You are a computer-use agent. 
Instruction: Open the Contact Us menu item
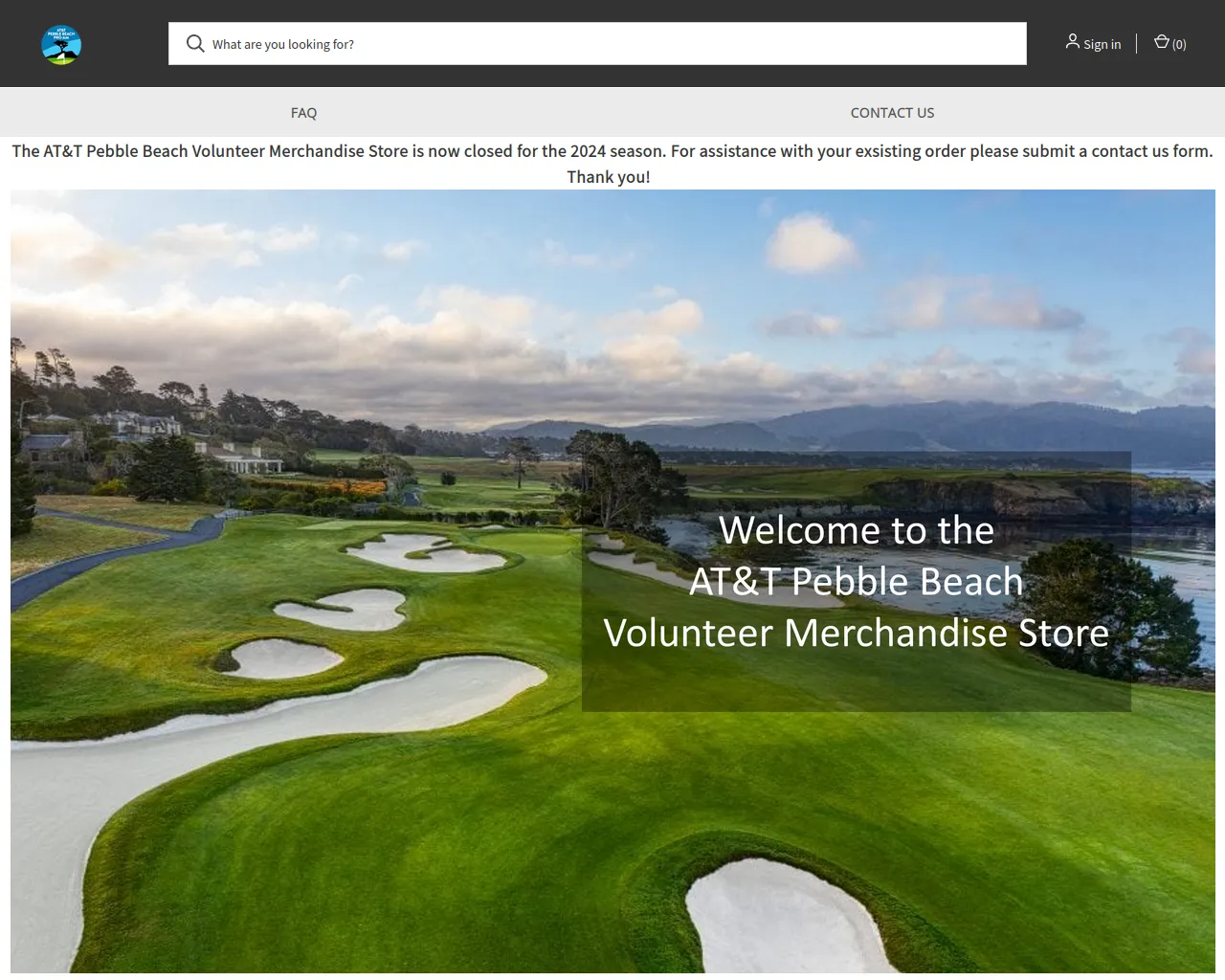[x=892, y=112]
